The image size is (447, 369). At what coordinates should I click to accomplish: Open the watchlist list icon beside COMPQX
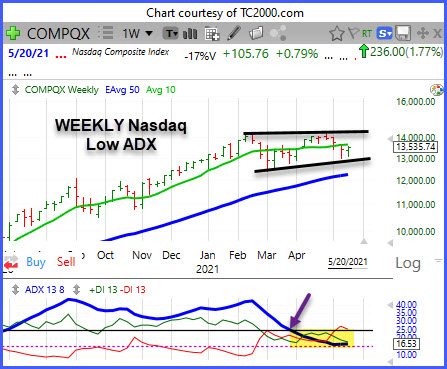click(x=106, y=33)
